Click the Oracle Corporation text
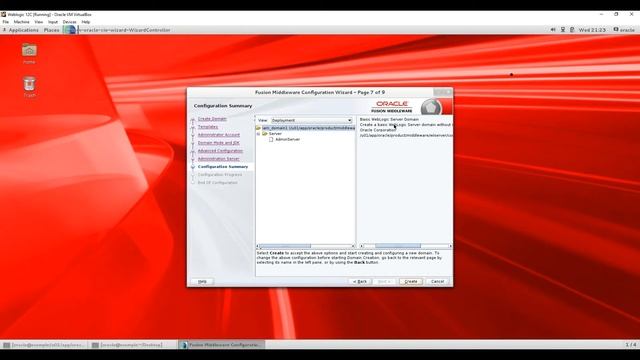Image resolution: width=640 pixels, height=360 pixels. (x=378, y=130)
